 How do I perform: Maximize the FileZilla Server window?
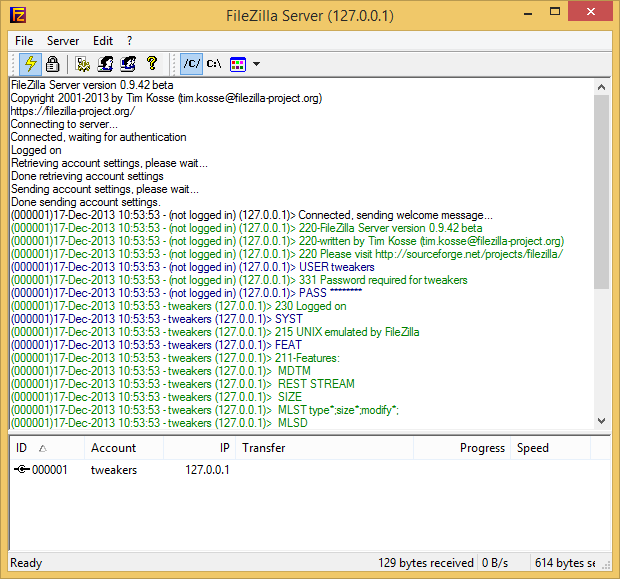click(x=555, y=11)
